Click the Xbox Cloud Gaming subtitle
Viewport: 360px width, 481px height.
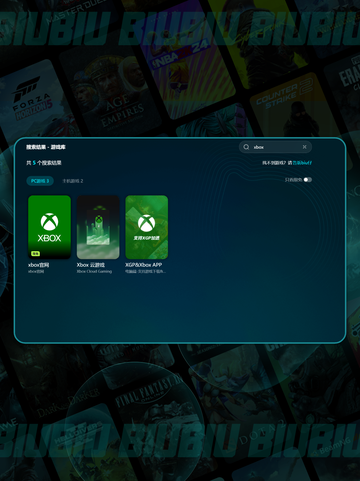click(x=94, y=272)
